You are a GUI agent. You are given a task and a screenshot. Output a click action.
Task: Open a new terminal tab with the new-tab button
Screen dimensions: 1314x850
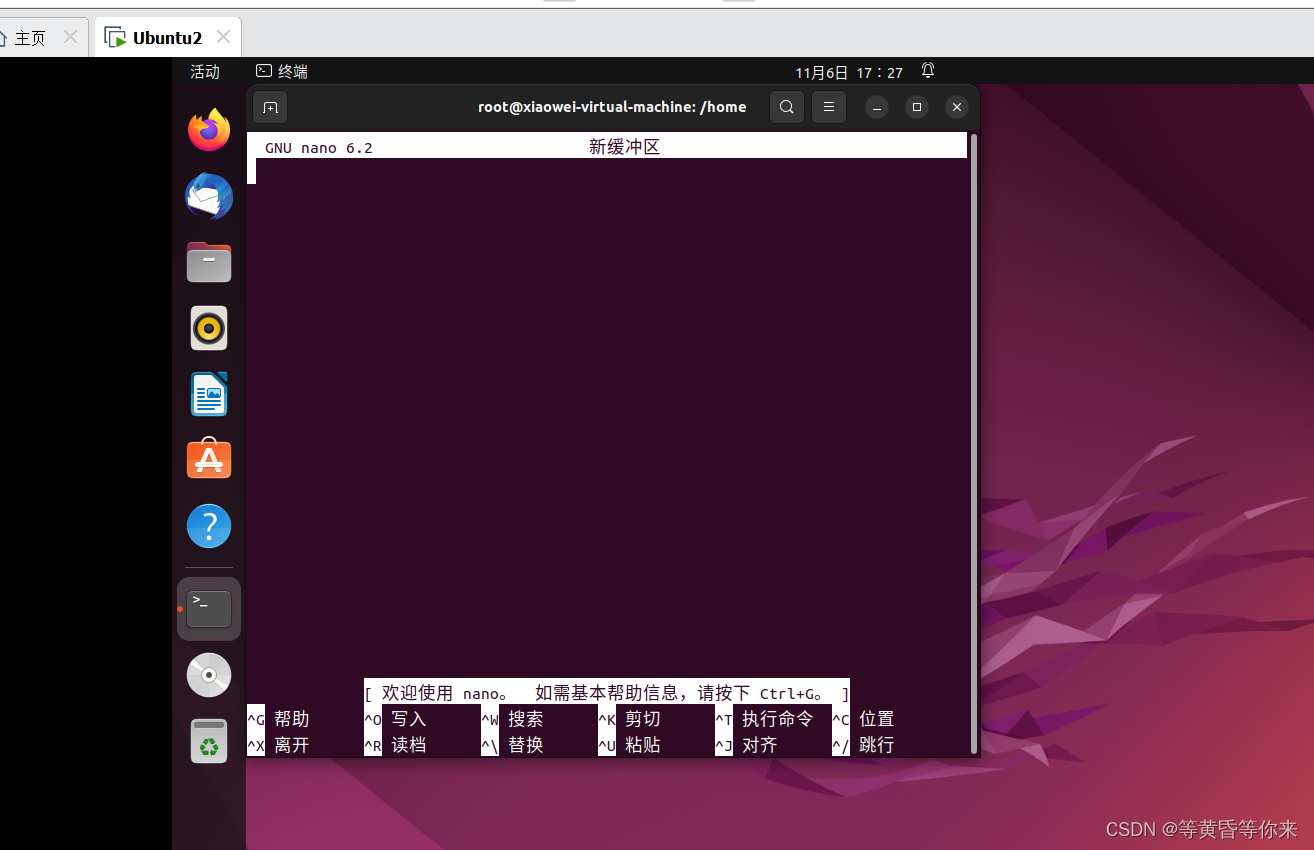tap(269, 107)
